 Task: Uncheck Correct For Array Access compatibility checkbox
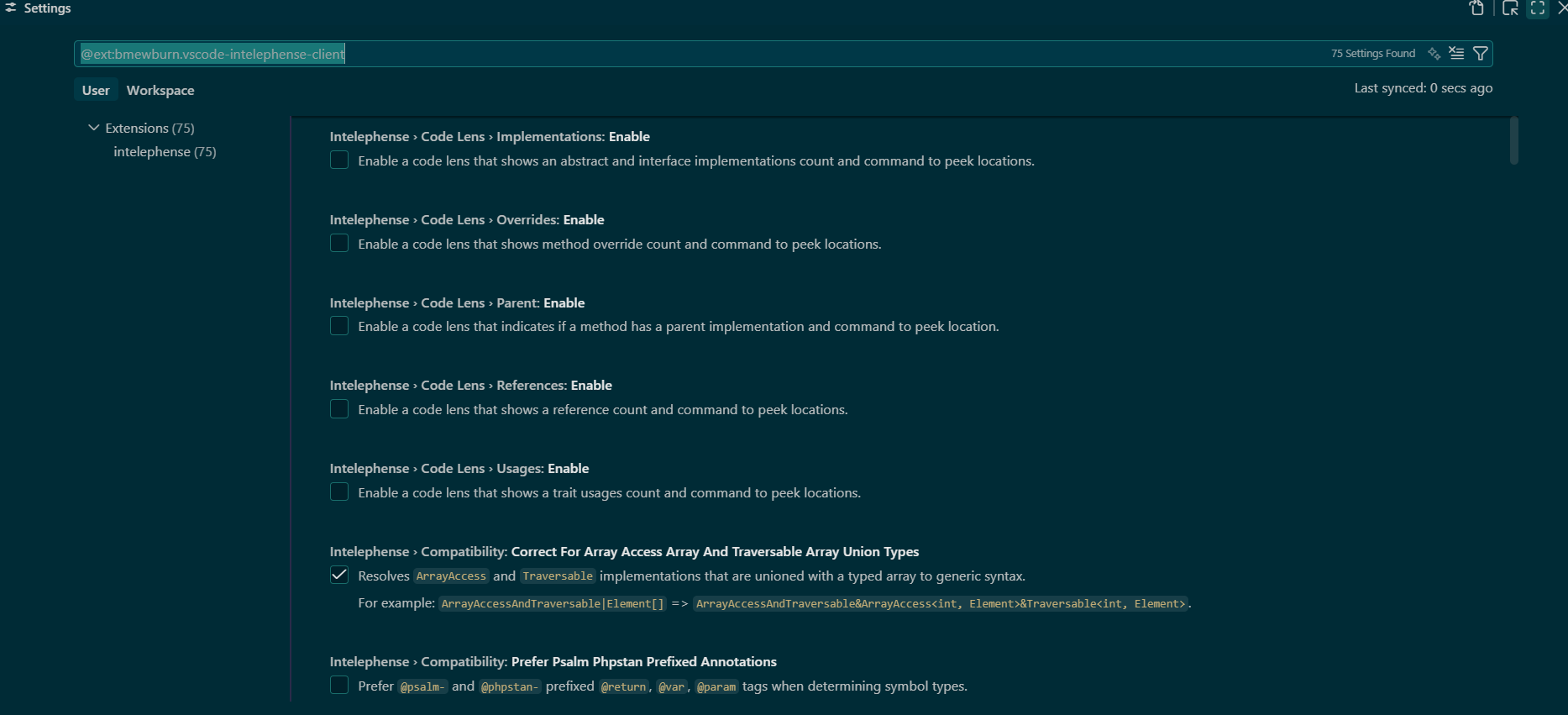(339, 575)
